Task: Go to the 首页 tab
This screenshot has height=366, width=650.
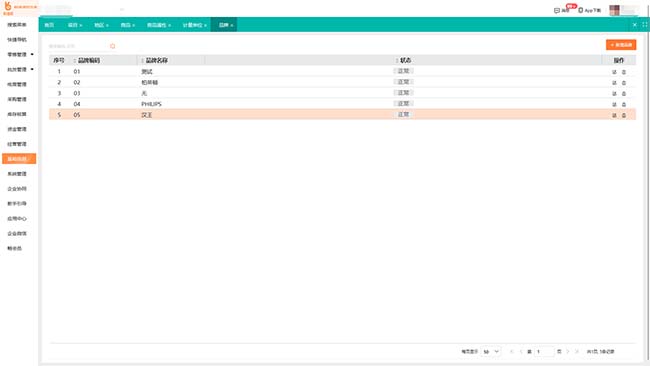Action: 49,25
